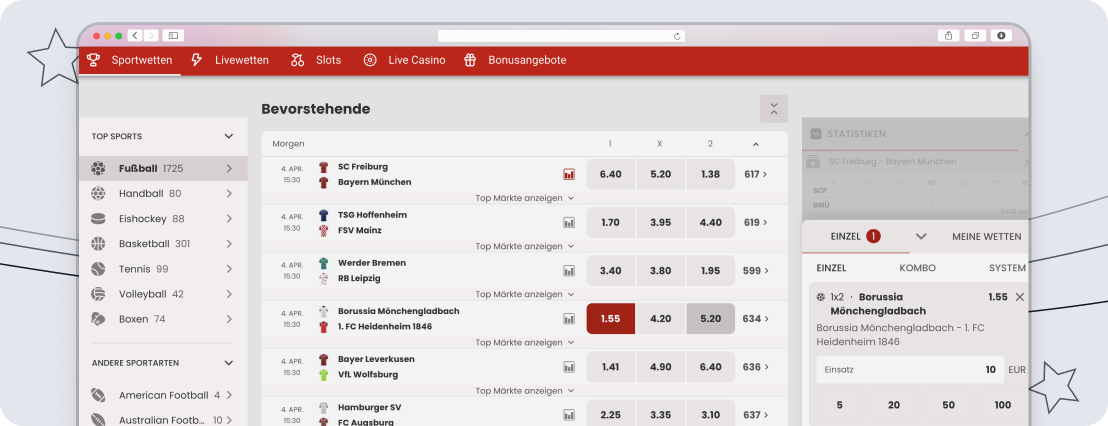Image resolution: width=1108 pixels, height=426 pixels.
Task: Expand Top Märkte anzeigen under TSG Hoffenheim
Action: [524, 247]
